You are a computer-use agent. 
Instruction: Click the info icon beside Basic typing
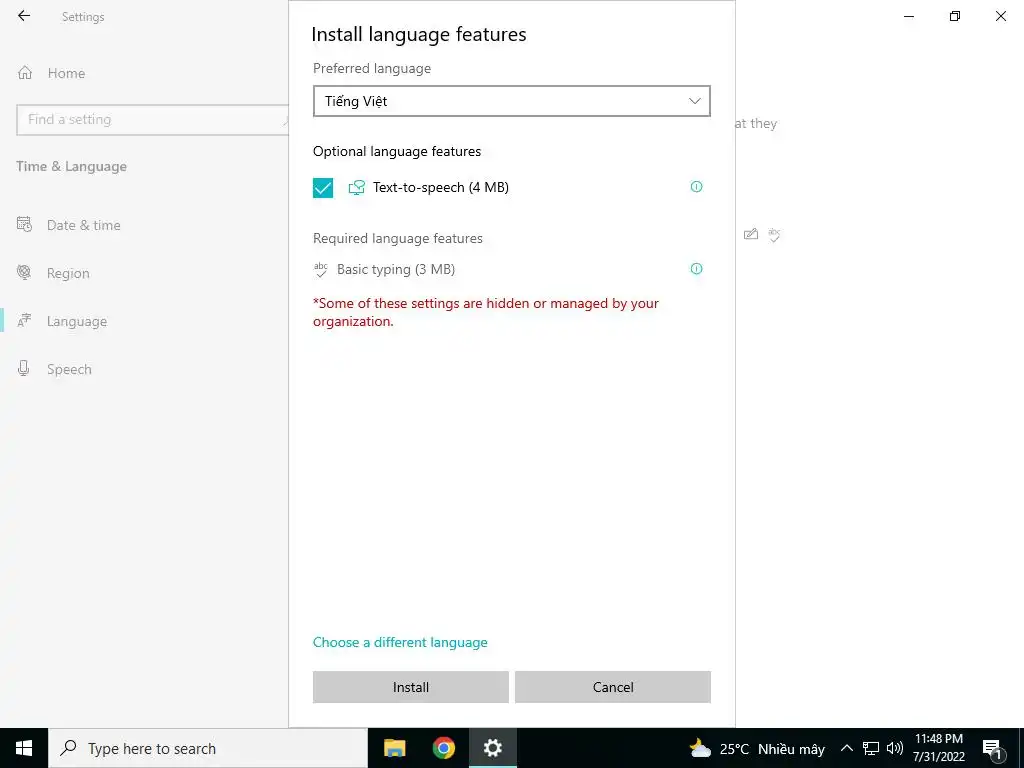click(696, 269)
